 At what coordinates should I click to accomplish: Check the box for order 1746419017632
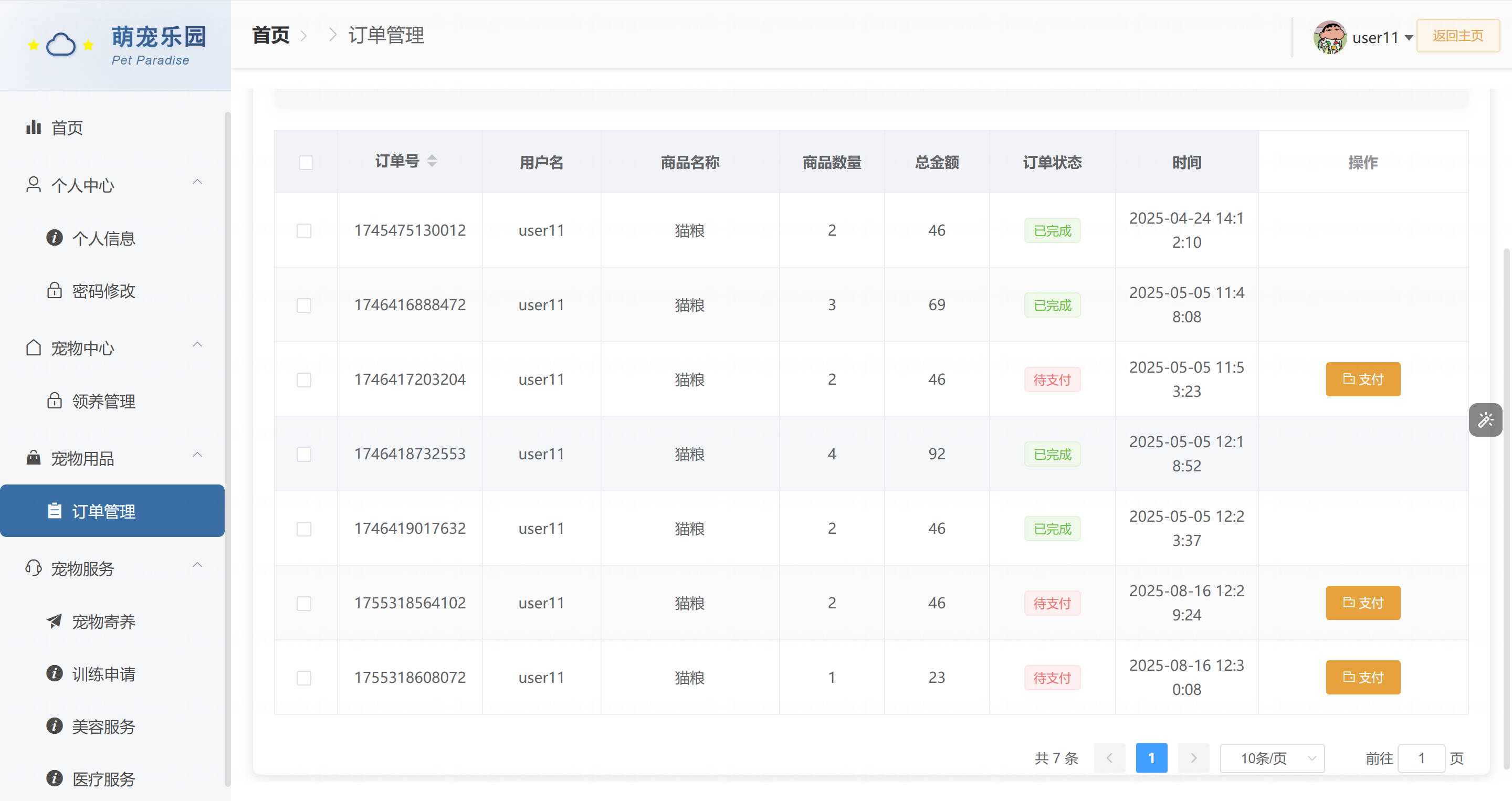click(x=304, y=529)
